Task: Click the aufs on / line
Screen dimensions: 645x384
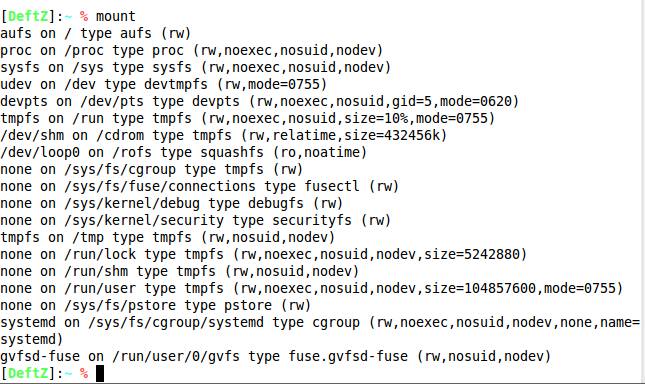Action: point(95,33)
